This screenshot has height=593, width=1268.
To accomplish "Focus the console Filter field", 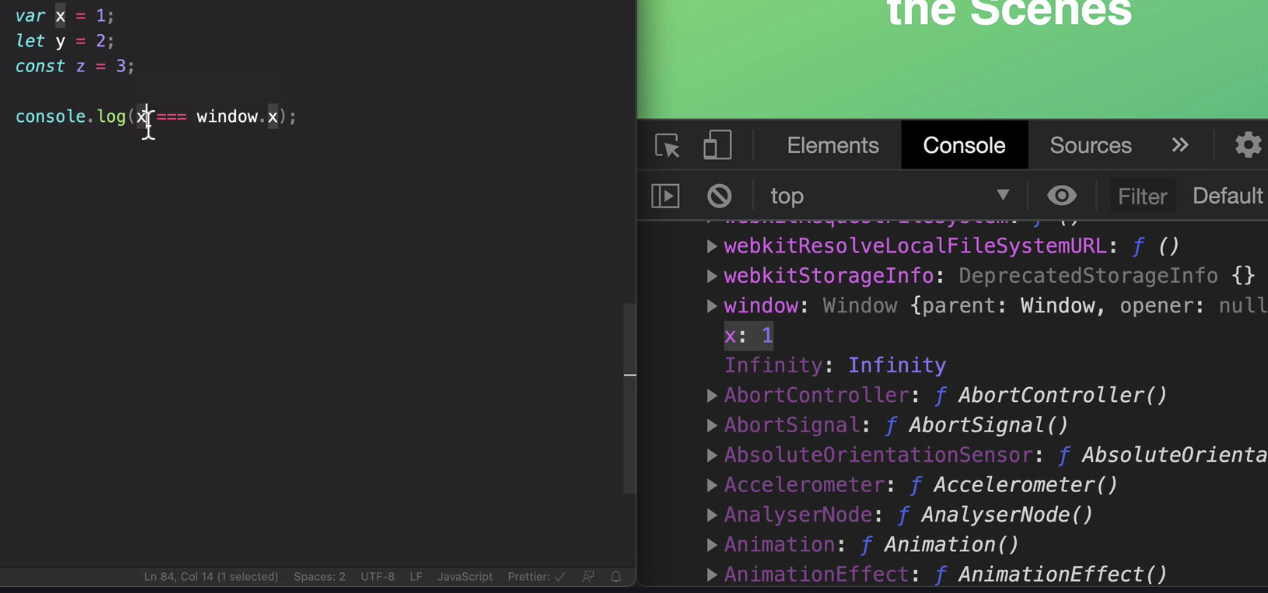I will (1142, 197).
